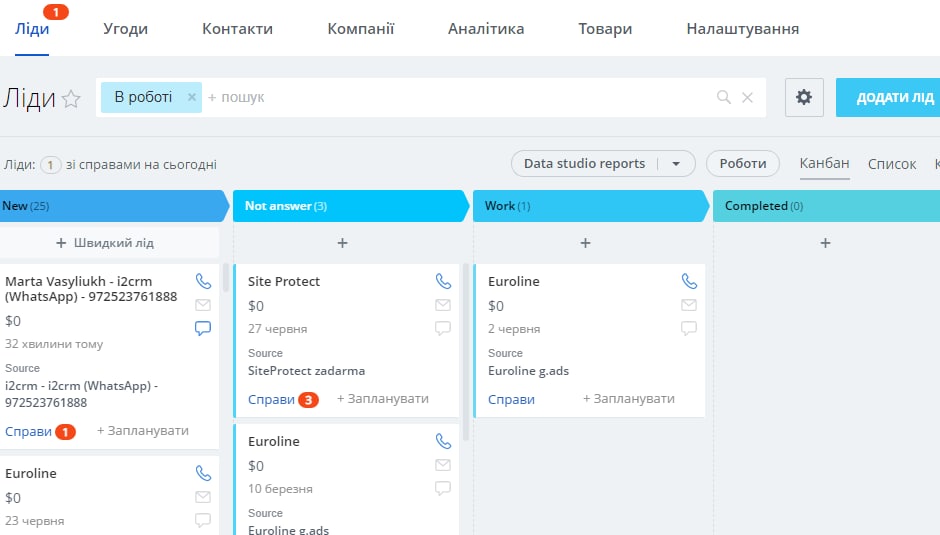This screenshot has height=535, width=940.
Task: Click email icon on Work column Euroline
Action: 689,305
